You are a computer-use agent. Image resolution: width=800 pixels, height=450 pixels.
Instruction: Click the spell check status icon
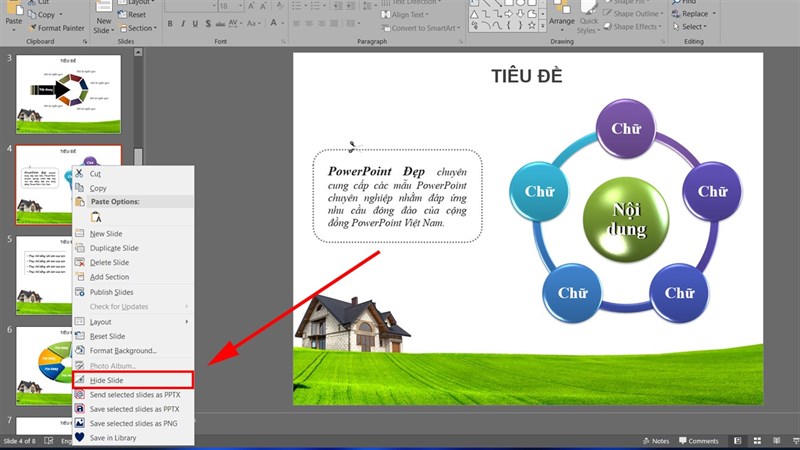pos(49,441)
